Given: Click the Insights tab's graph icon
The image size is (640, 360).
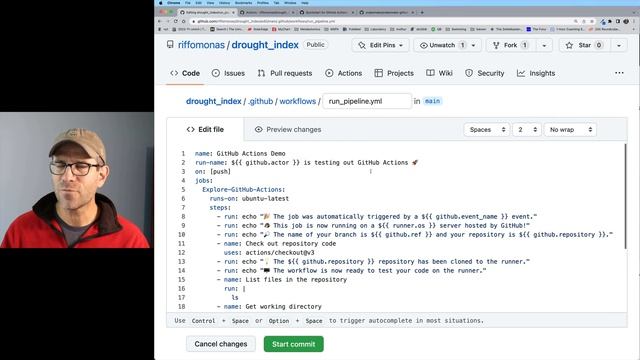Looking at the screenshot, I should coord(521,73).
